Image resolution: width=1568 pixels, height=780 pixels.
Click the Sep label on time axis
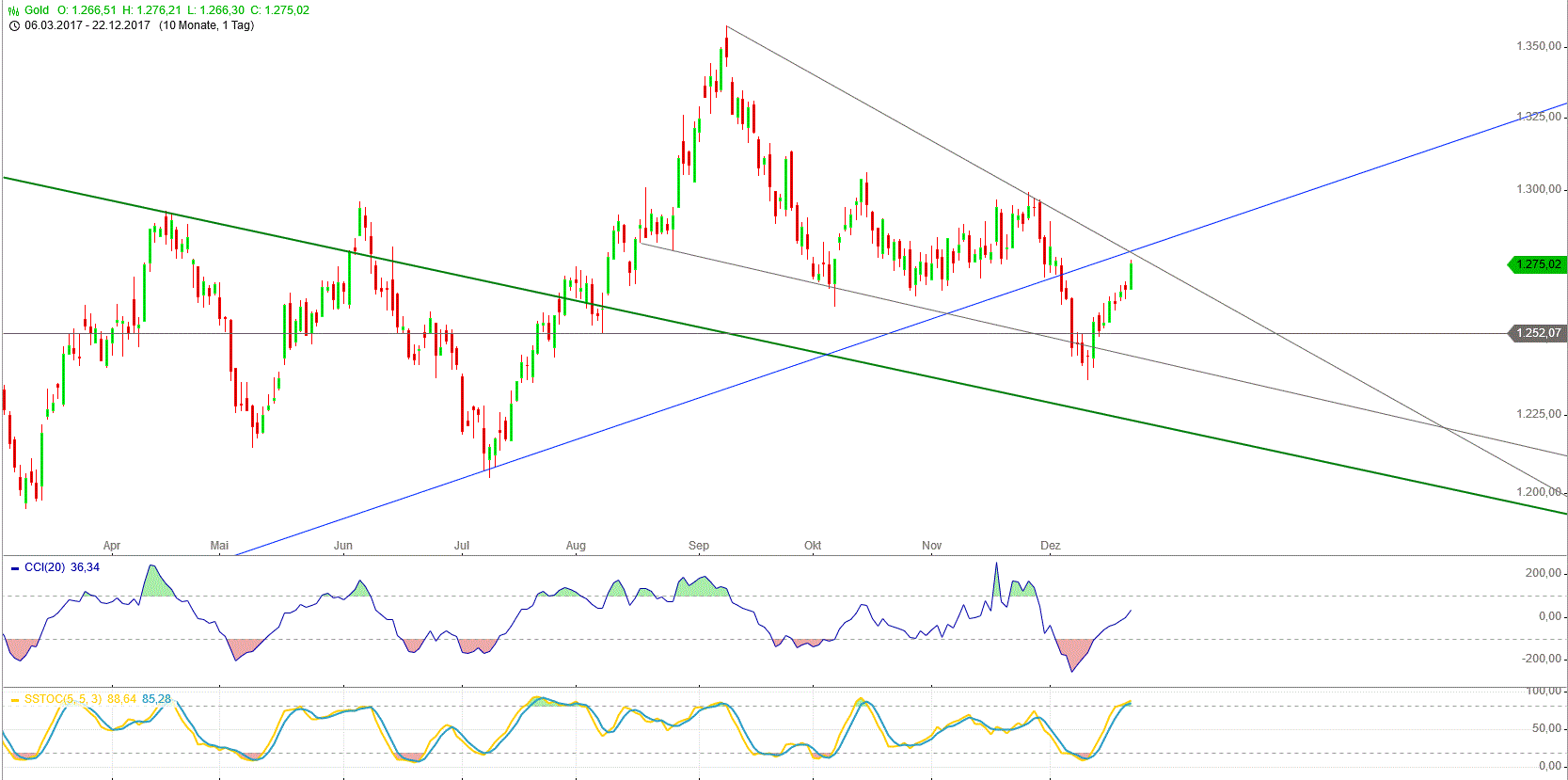(x=699, y=546)
